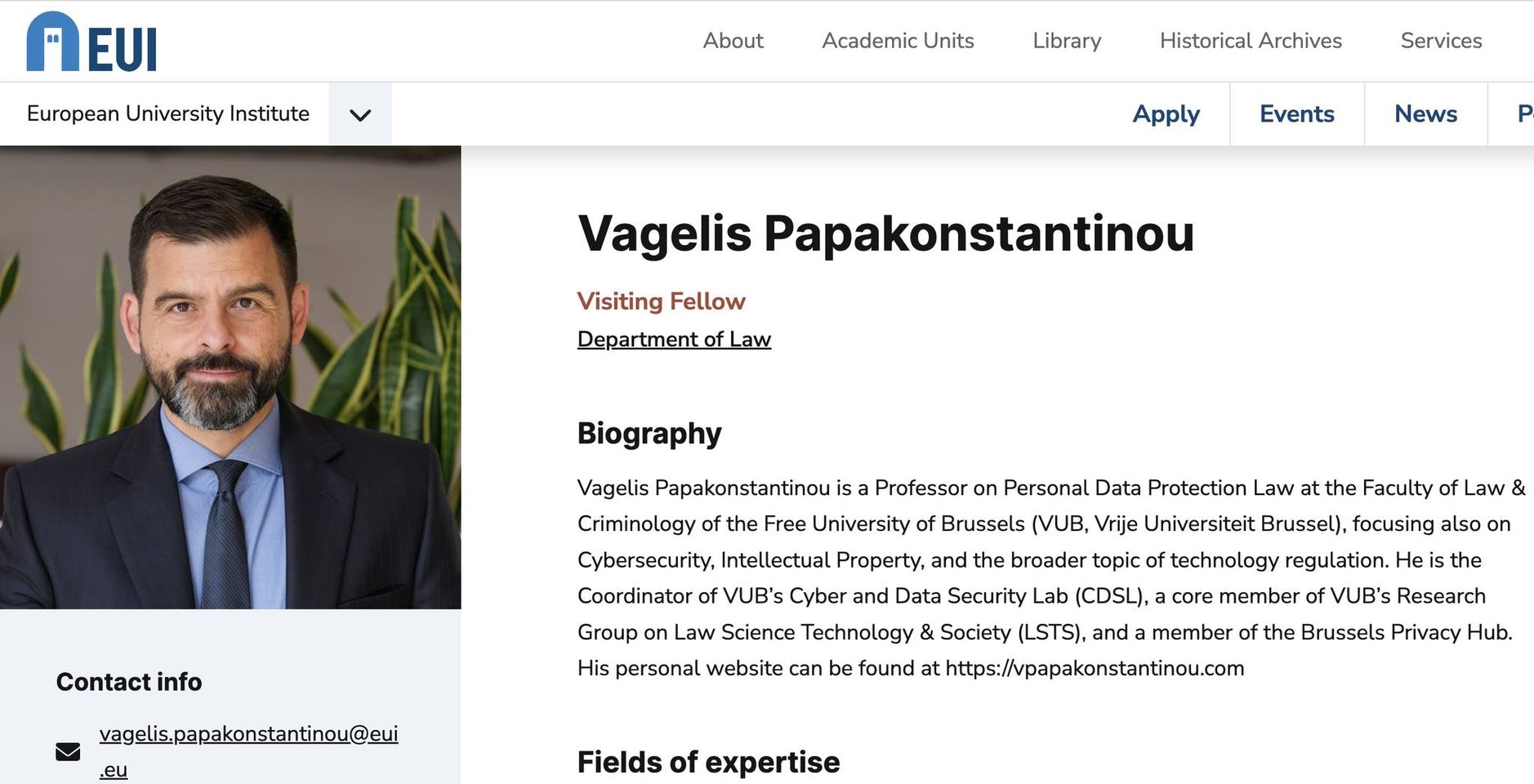The width and height of the screenshot is (1534, 784).
Task: Expand the European University Institute chevron
Action: (x=360, y=114)
